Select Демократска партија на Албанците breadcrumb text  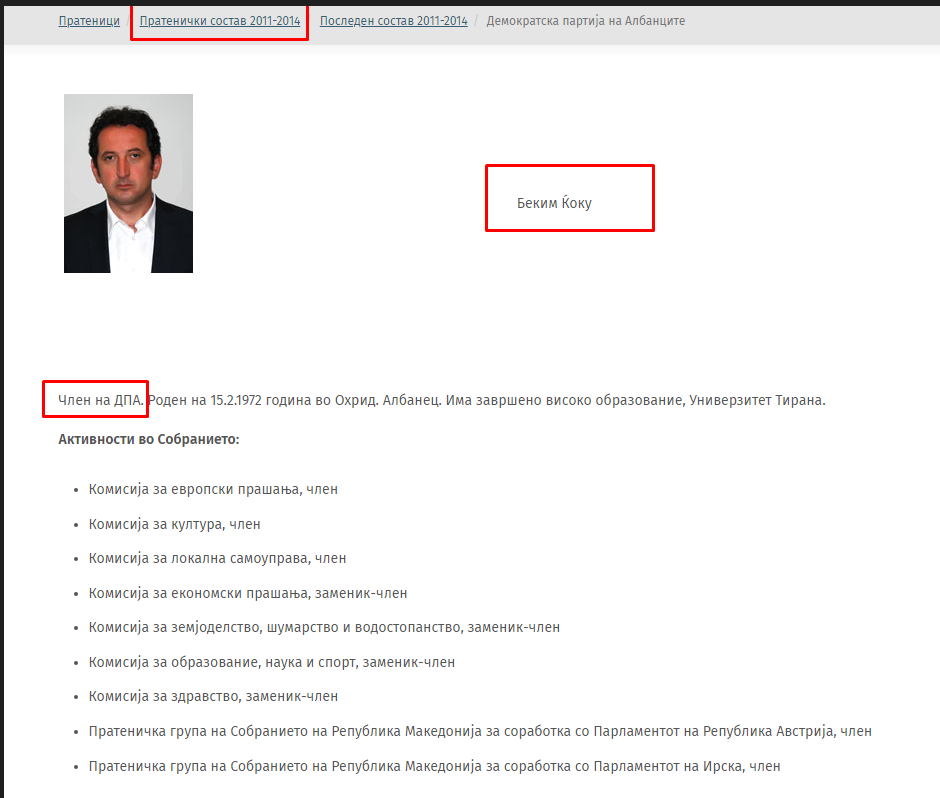pyautogui.click(x=586, y=21)
